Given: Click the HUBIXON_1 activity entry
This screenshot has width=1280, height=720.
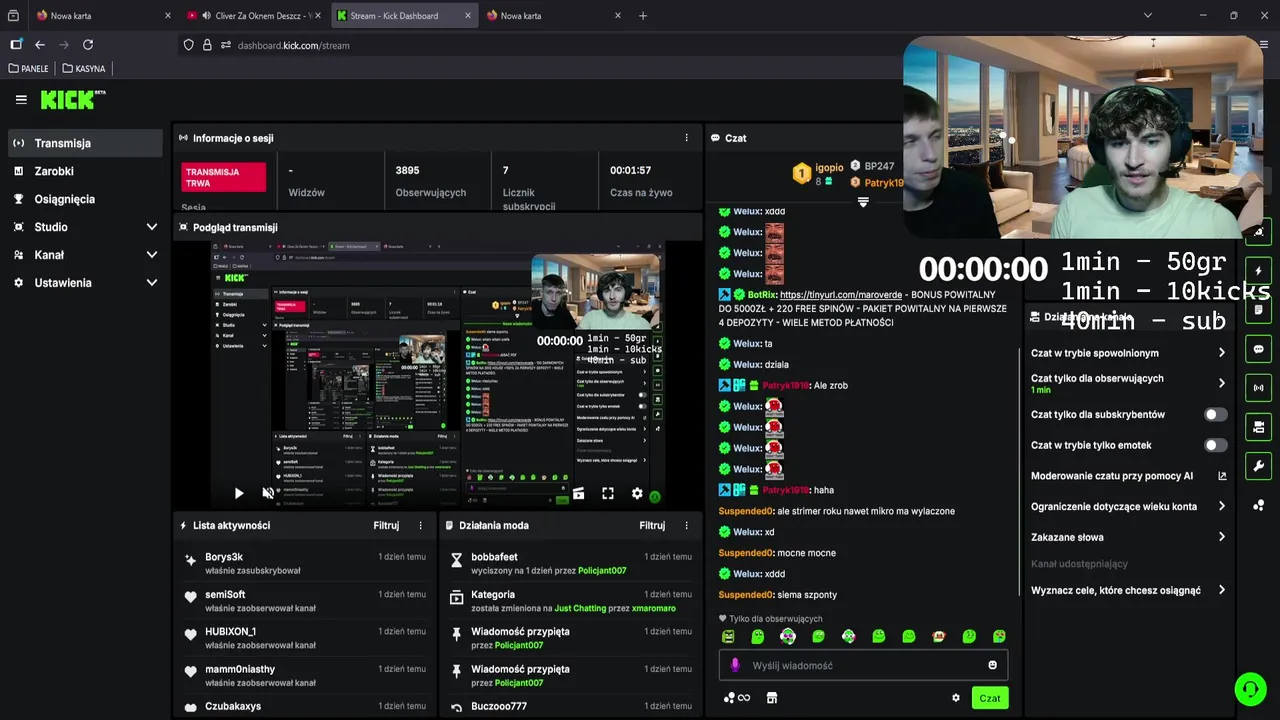Looking at the screenshot, I should (x=305, y=638).
